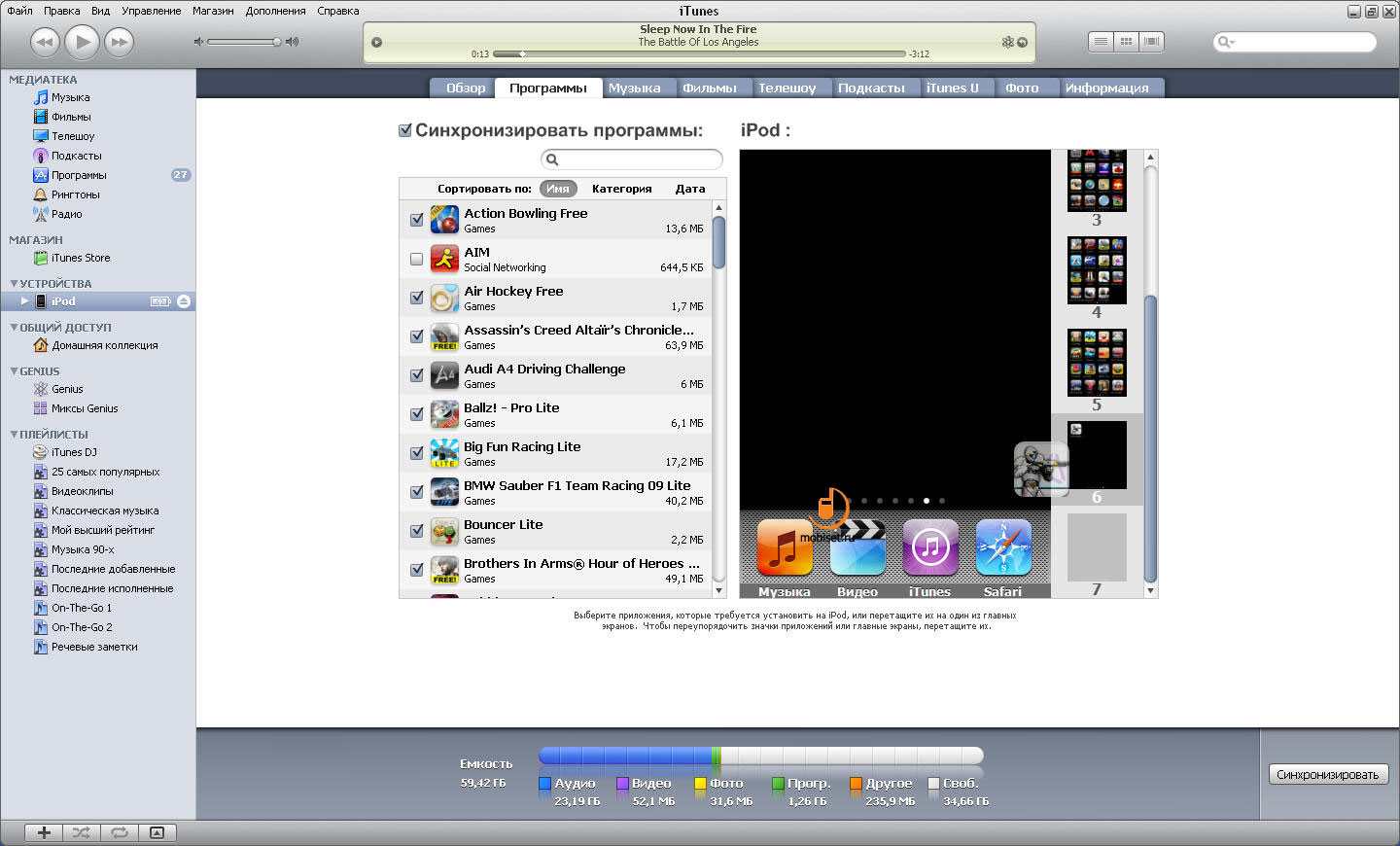
Task: Click iTunes icon in iPod dock
Action: point(930,547)
